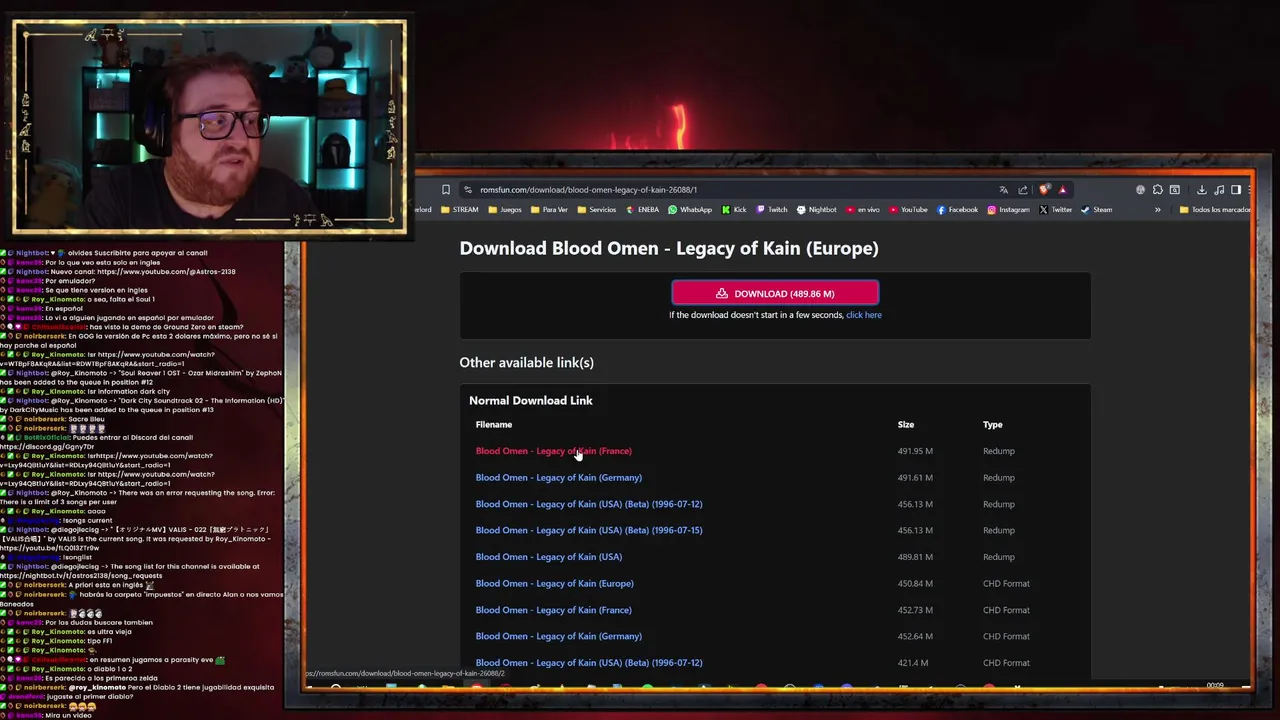Open the 'Todos los marcadores' folder

click(x=1215, y=210)
